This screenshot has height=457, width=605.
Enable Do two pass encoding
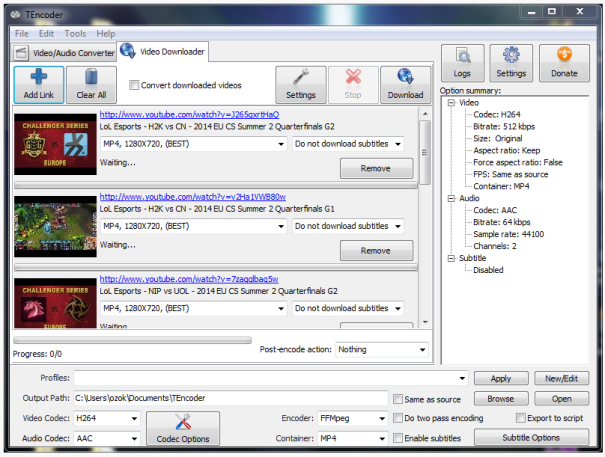point(398,418)
